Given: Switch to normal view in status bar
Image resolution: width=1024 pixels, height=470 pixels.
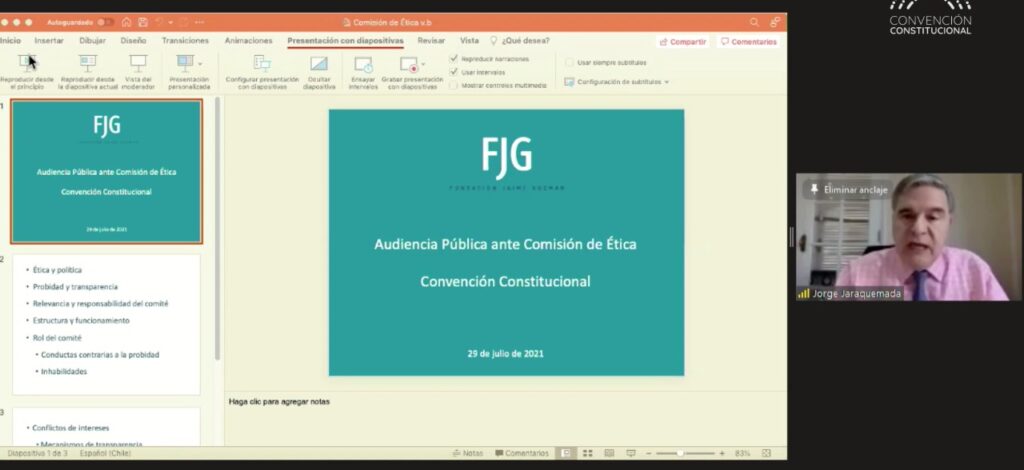Looking at the screenshot, I should pyautogui.click(x=566, y=453).
